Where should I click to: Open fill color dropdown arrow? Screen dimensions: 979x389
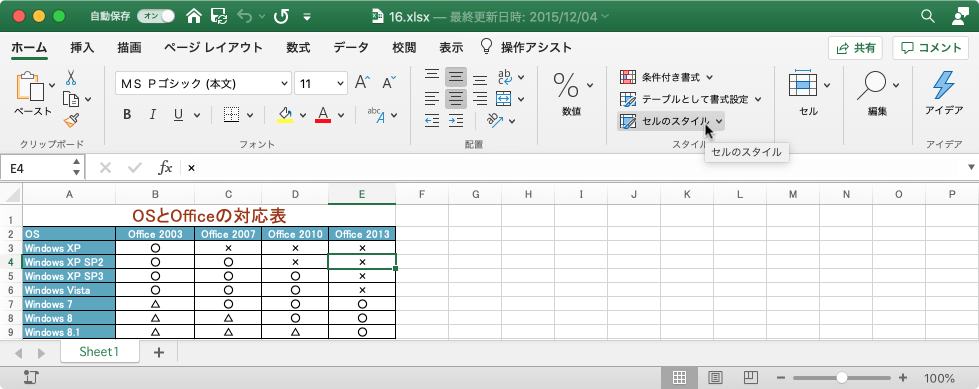coord(303,116)
